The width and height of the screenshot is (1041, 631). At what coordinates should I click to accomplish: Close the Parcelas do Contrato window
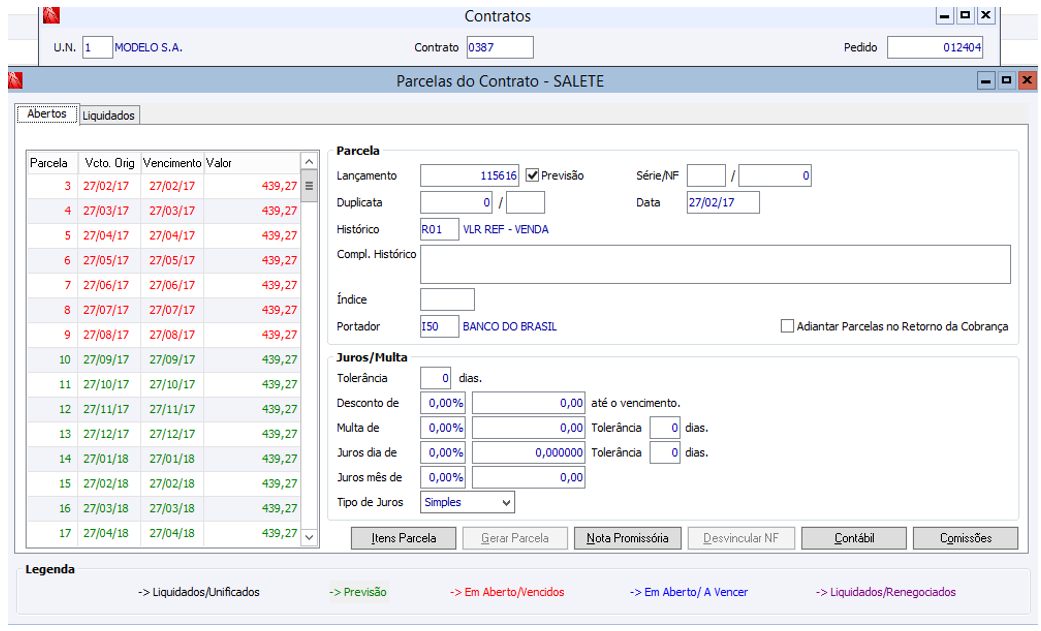(1026, 81)
